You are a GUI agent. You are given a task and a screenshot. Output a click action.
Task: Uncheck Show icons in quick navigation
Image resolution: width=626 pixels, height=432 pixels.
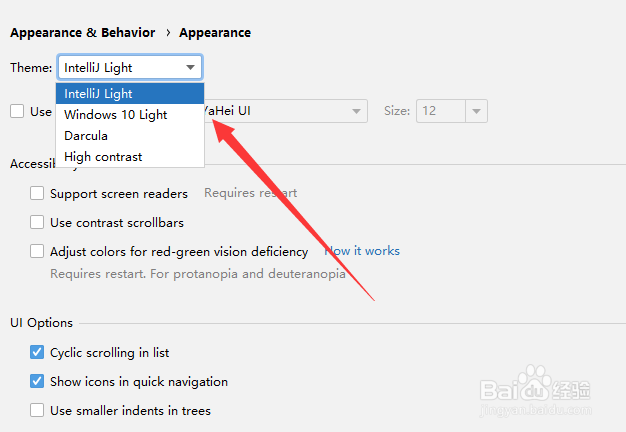click(x=37, y=381)
